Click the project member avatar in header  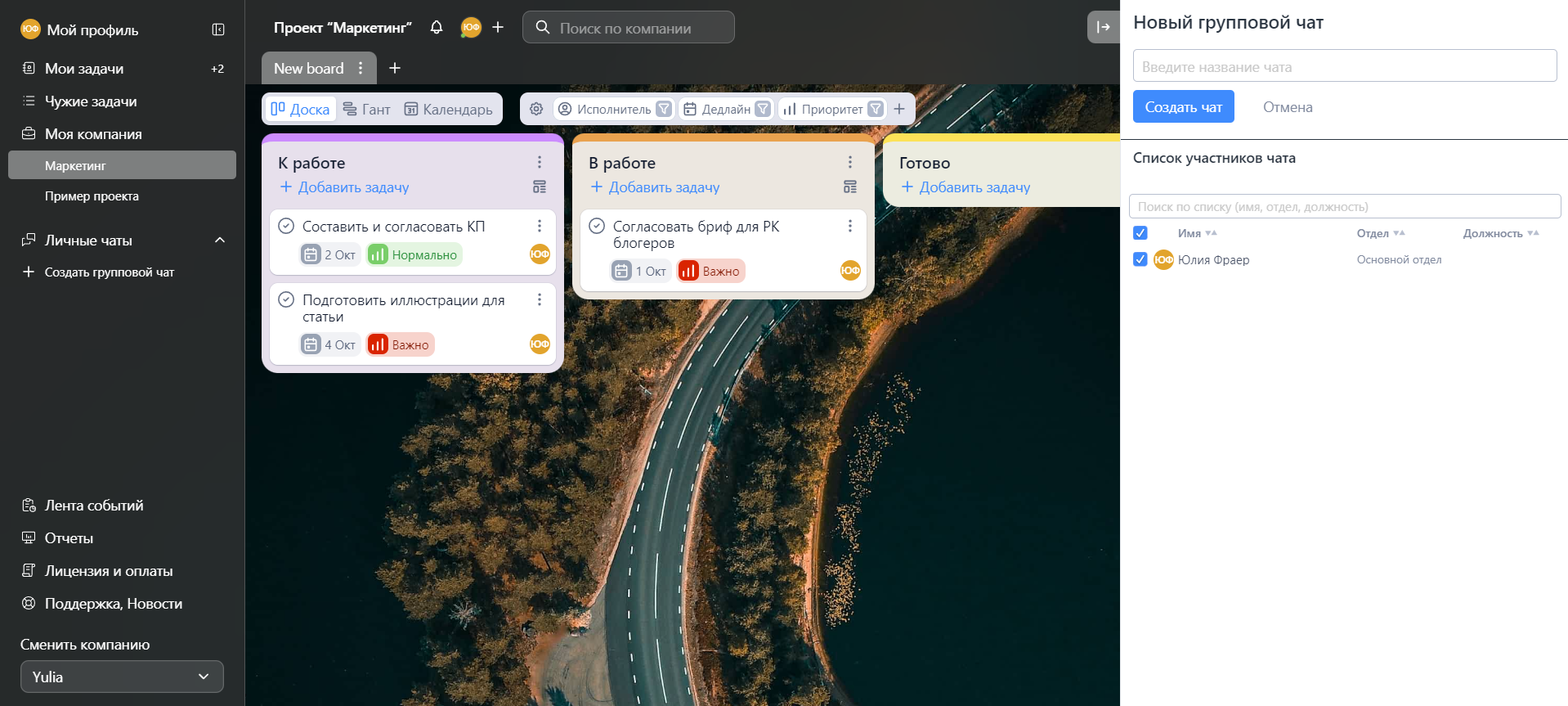click(x=471, y=27)
